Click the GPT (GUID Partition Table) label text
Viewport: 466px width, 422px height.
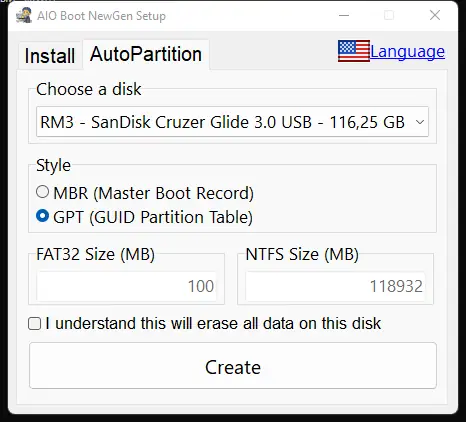[153, 217]
